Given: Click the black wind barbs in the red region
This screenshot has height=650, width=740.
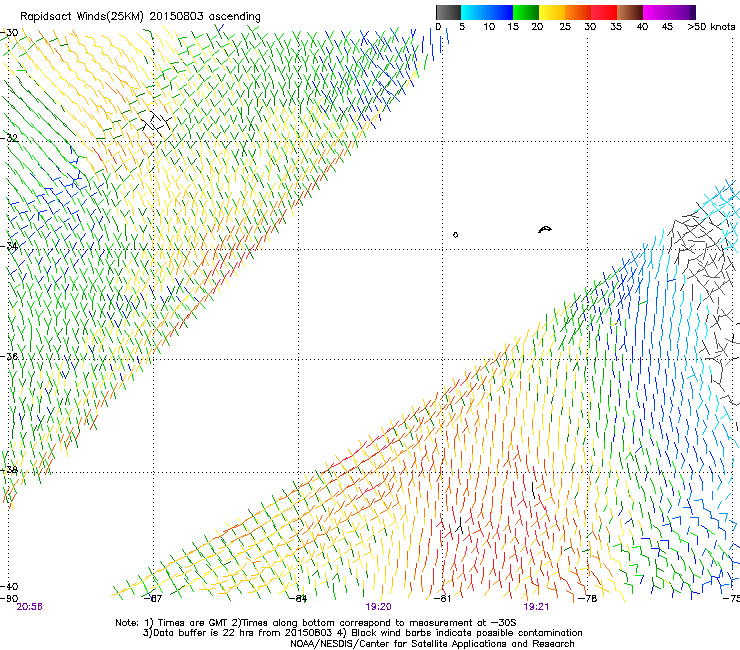Looking at the screenshot, I should click(459, 525).
